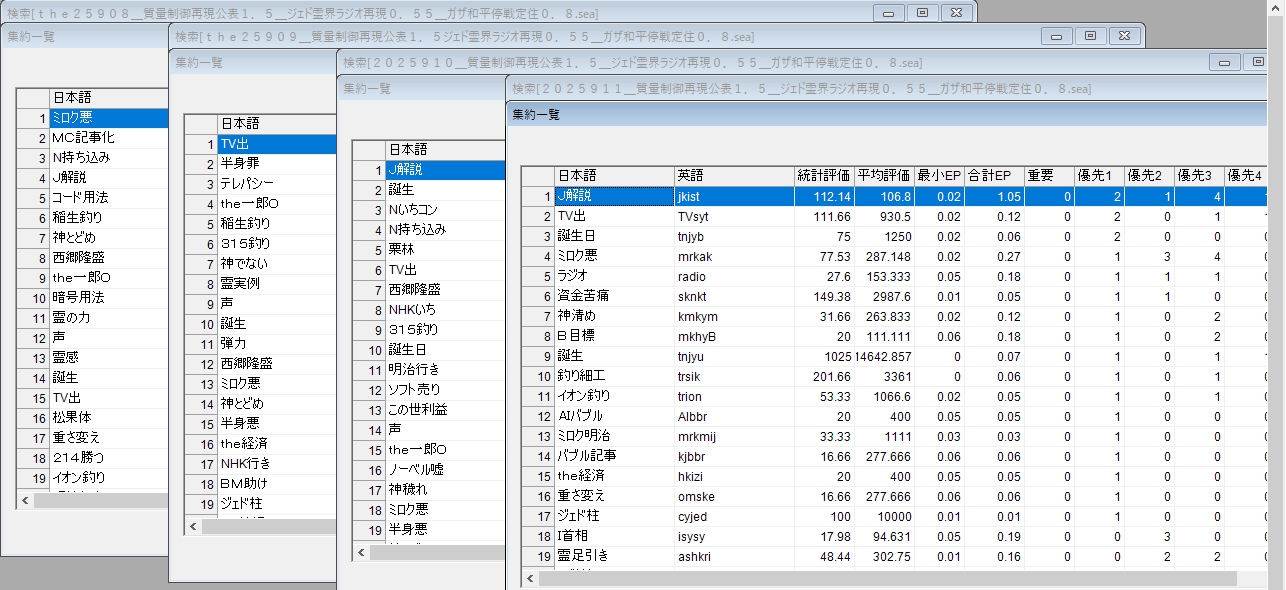Close the the25908 search window
Image resolution: width=1286 pixels, height=590 pixels.
click(x=956, y=13)
